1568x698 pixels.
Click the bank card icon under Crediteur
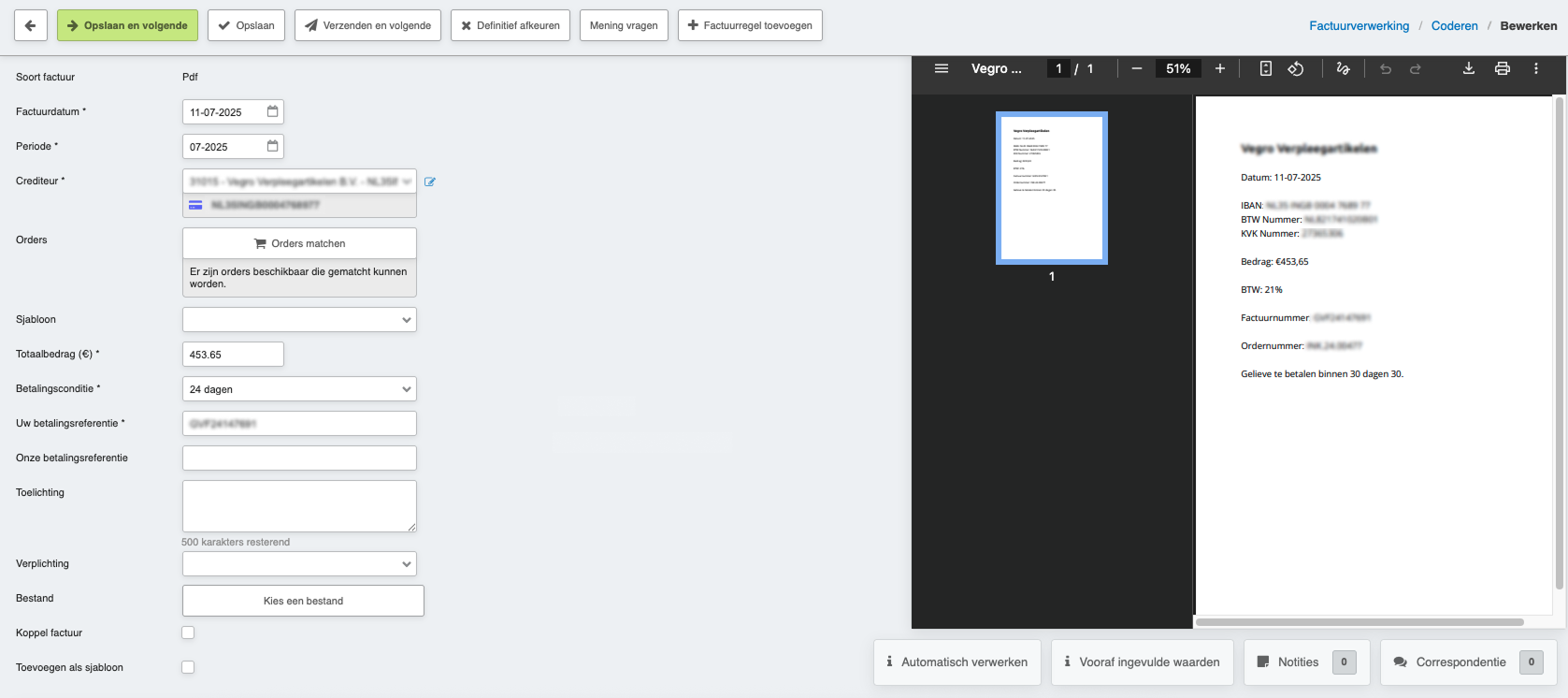[195, 205]
